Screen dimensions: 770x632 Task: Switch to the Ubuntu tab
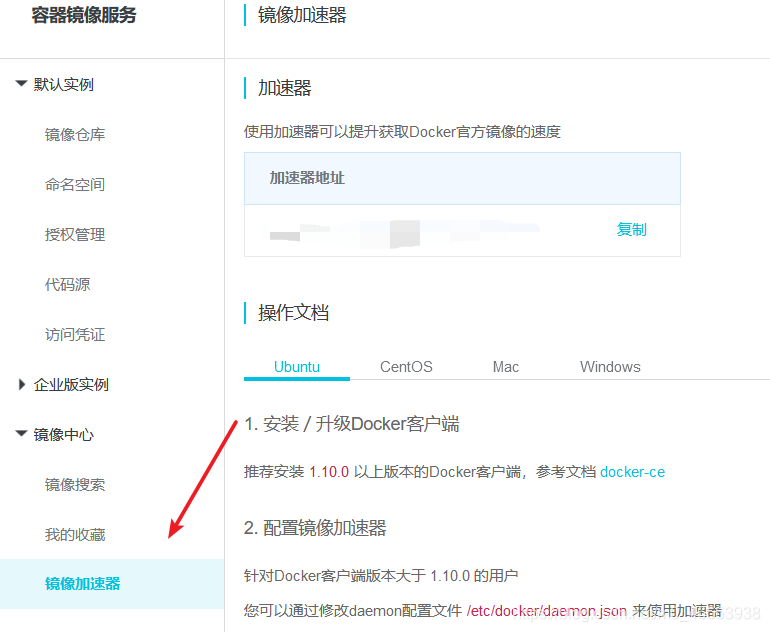coord(297,367)
